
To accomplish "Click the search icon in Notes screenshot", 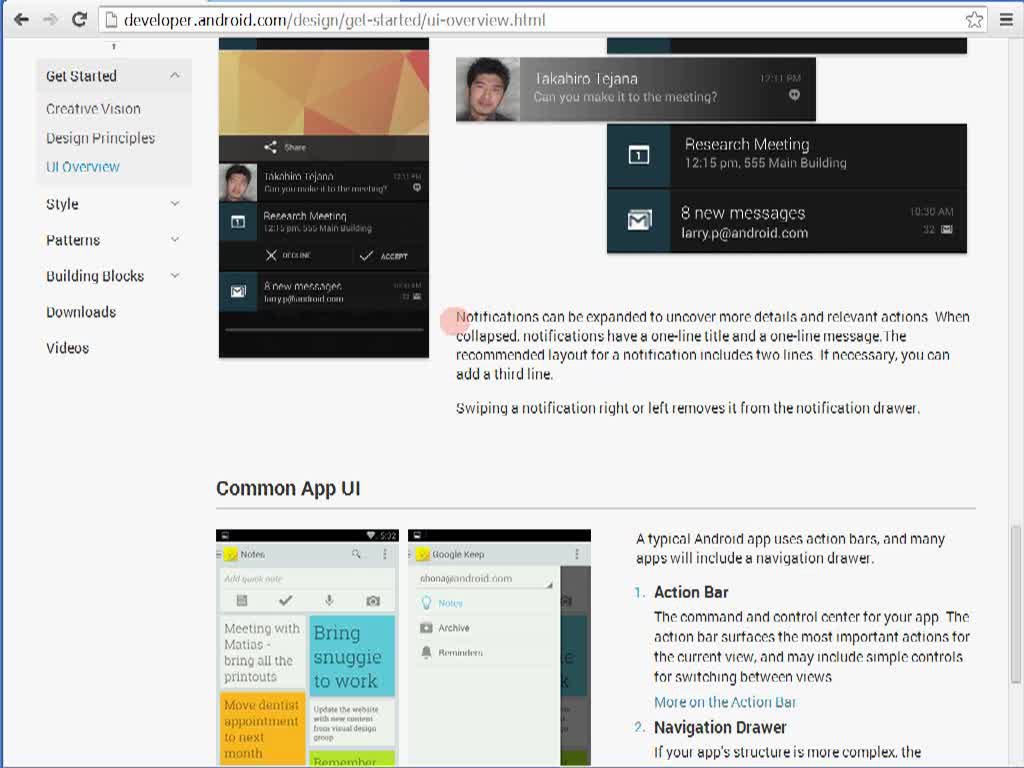I will [356, 554].
